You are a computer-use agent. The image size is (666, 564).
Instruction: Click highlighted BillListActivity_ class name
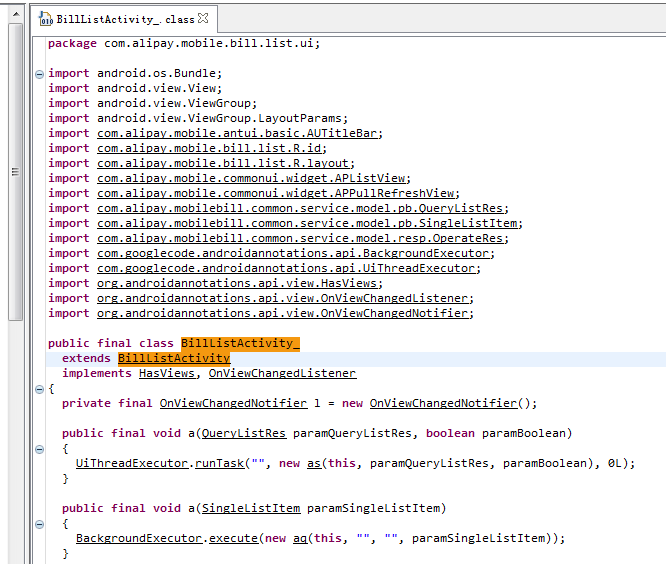(x=240, y=344)
